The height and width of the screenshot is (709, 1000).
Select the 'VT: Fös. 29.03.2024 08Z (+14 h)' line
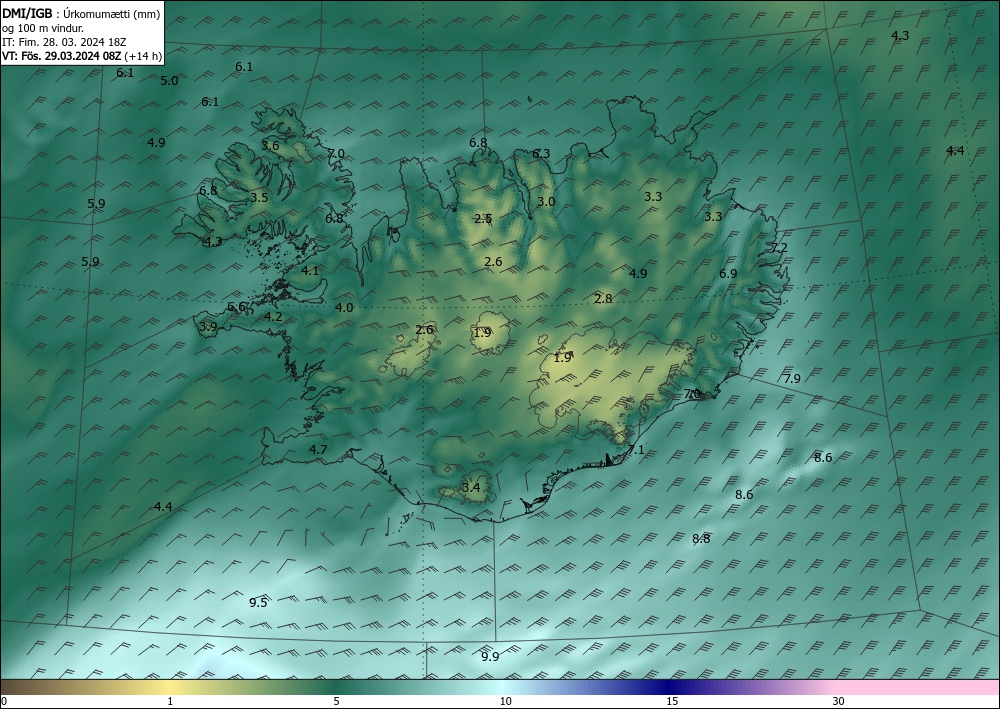[x=82, y=56]
